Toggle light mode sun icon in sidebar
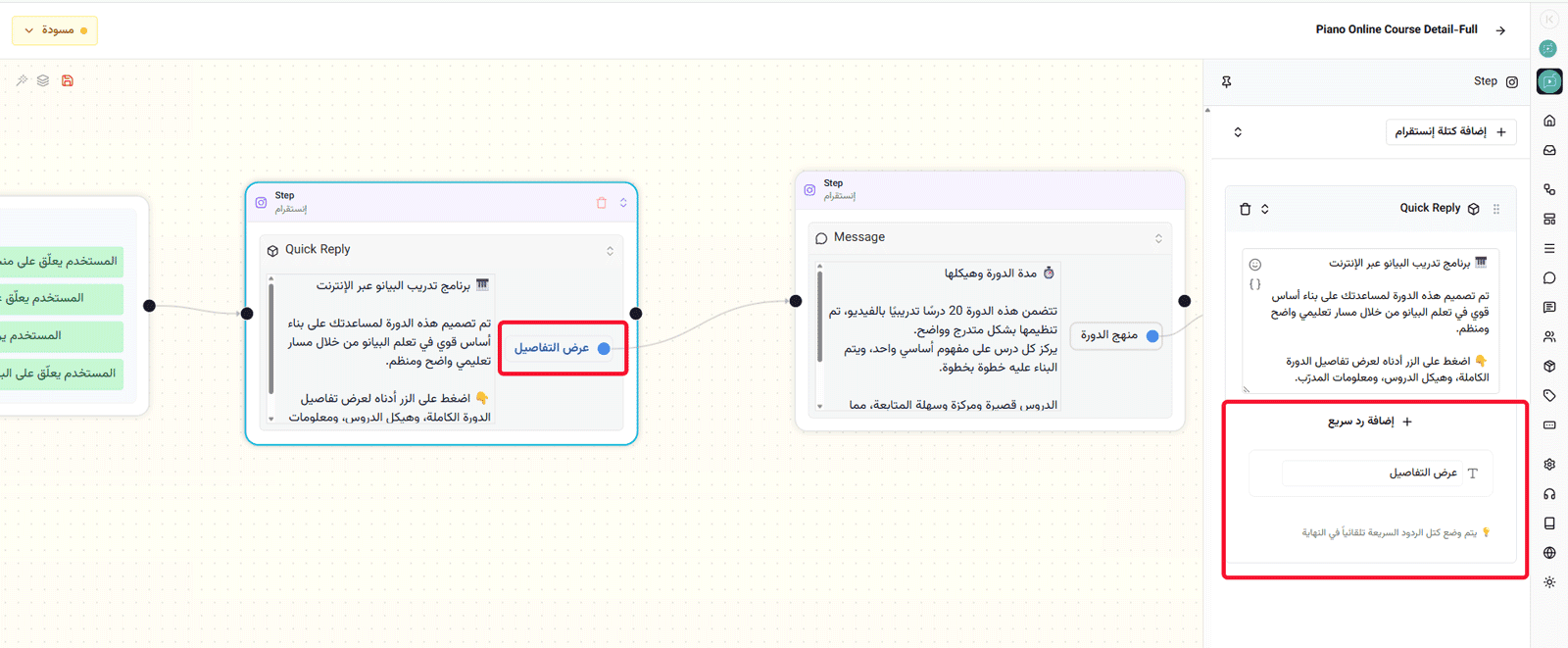 point(1549,582)
